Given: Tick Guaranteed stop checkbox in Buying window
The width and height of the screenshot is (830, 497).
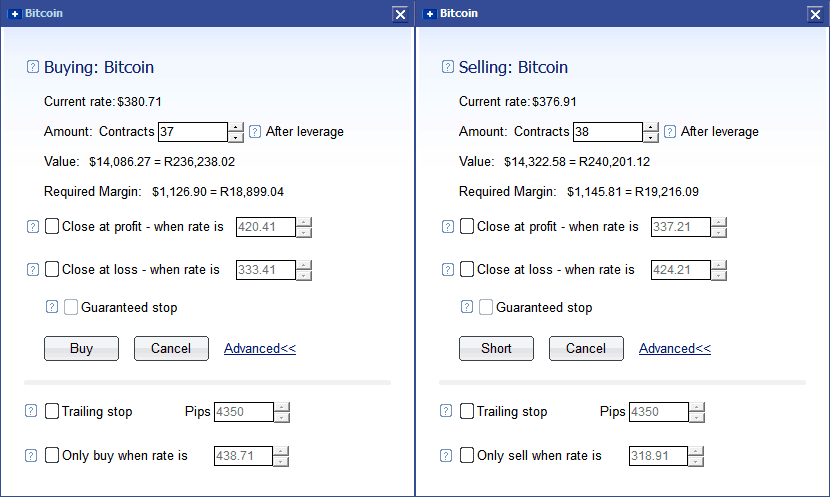Looking at the screenshot, I should 71,307.
